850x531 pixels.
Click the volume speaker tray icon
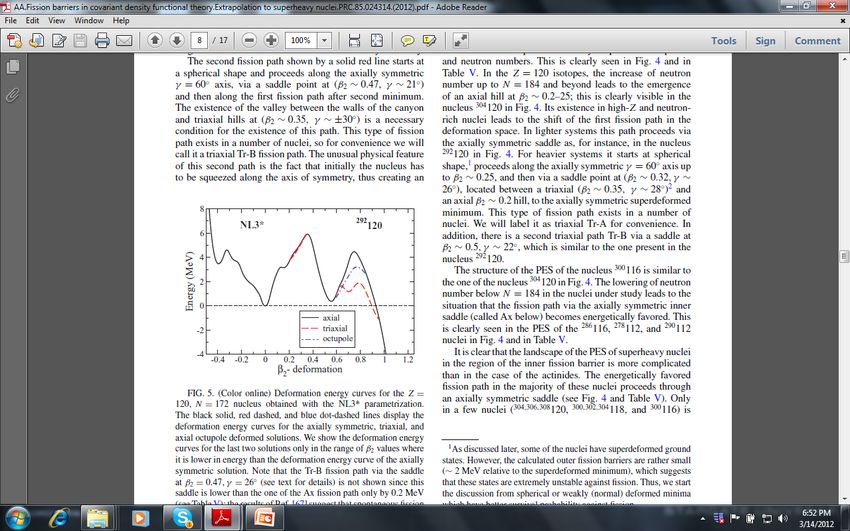point(783,519)
